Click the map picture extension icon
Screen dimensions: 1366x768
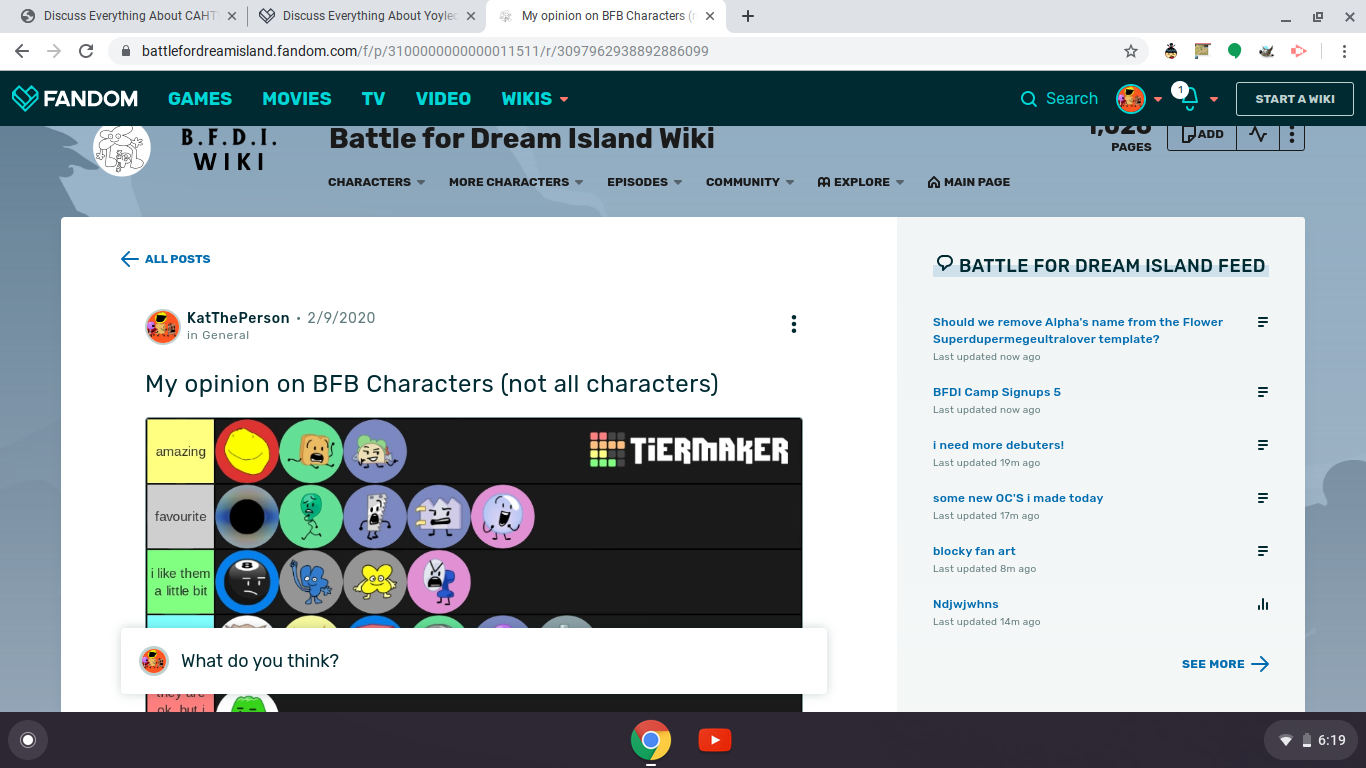tap(1203, 51)
